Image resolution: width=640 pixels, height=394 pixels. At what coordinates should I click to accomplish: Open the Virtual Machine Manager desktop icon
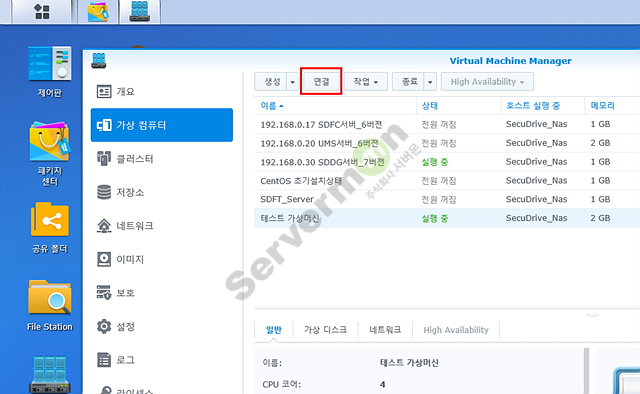click(49, 374)
